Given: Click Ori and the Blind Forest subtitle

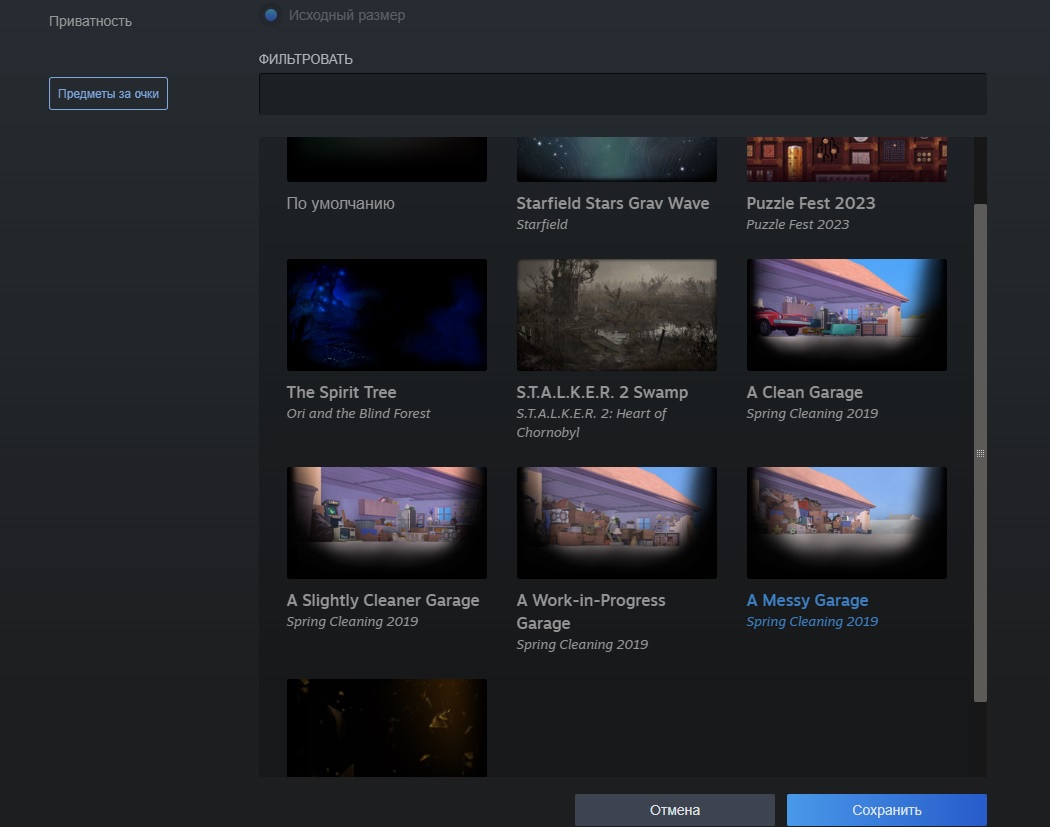Looking at the screenshot, I should (x=358, y=413).
